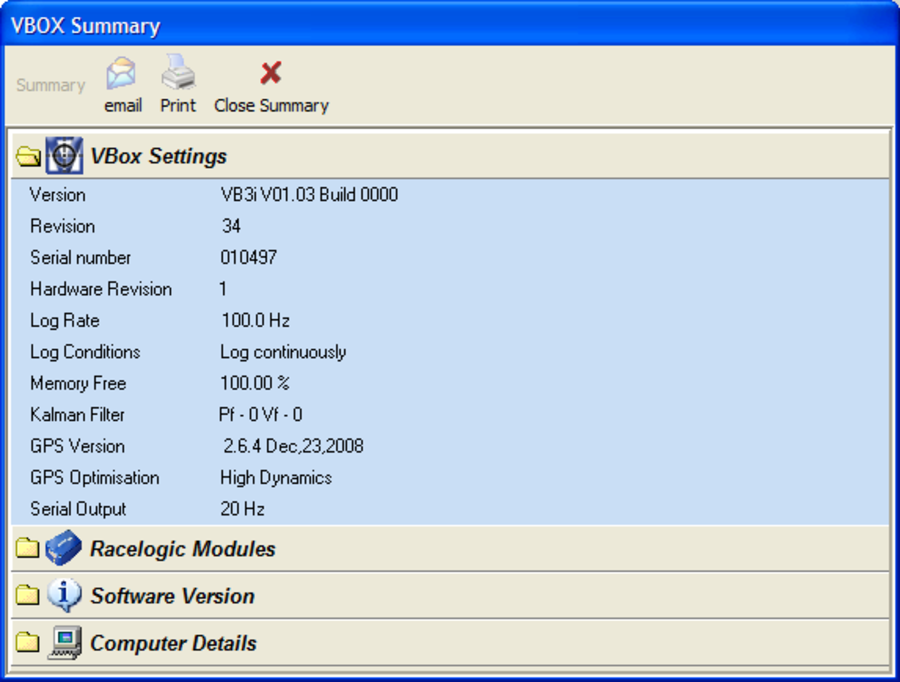Click the email text label

pyautogui.click(x=123, y=106)
